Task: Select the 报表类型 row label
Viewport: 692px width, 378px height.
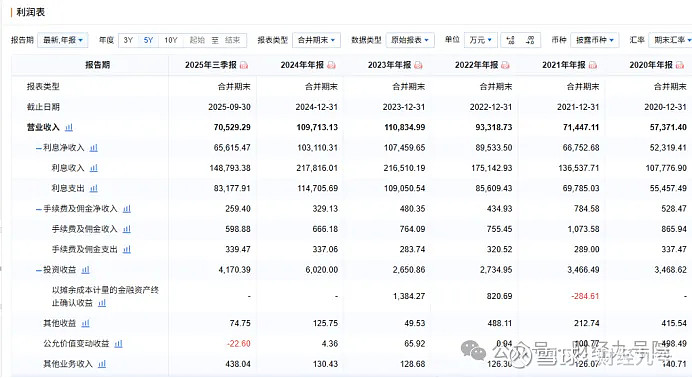Action: pos(43,86)
